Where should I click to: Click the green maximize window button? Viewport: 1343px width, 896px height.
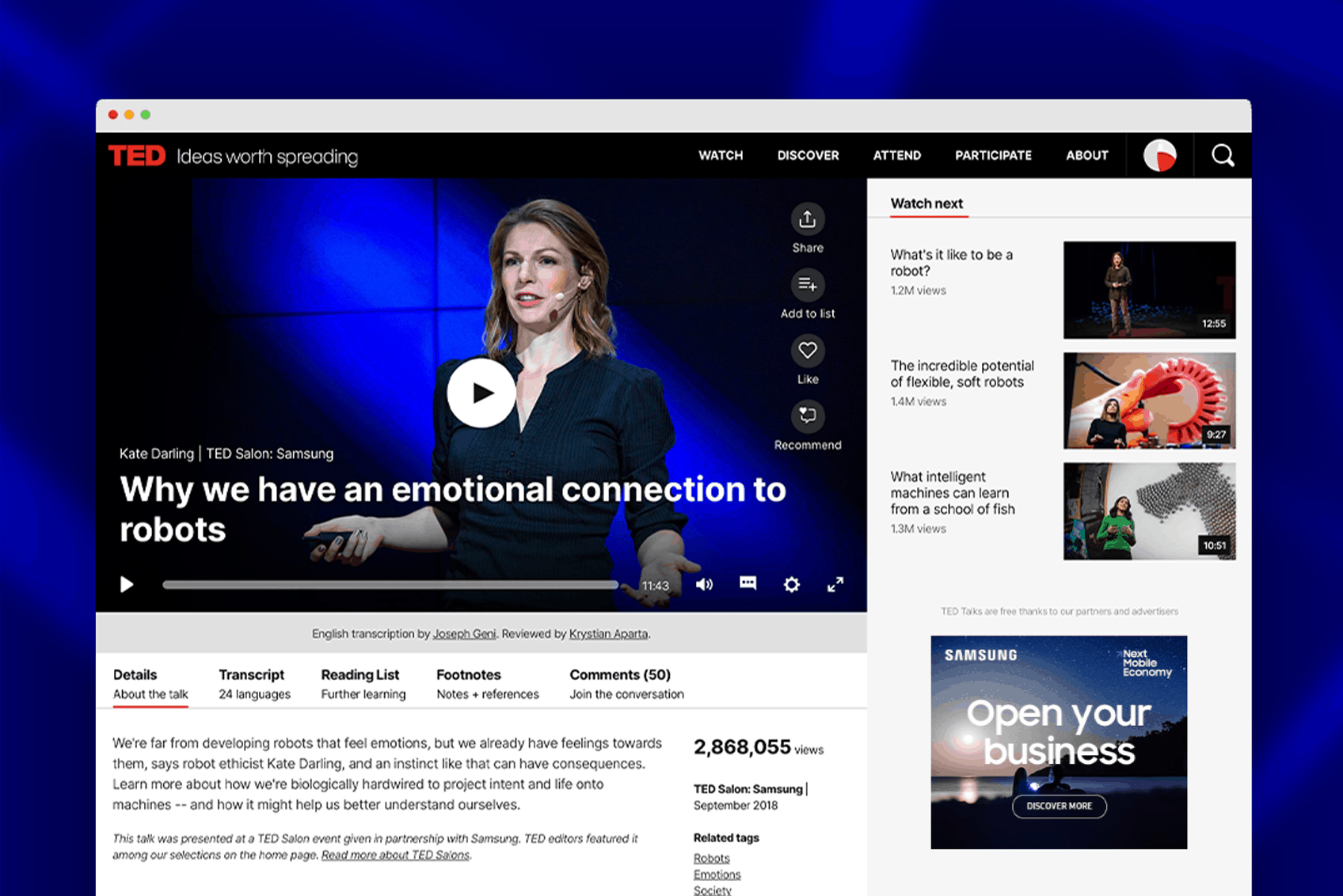(x=146, y=115)
